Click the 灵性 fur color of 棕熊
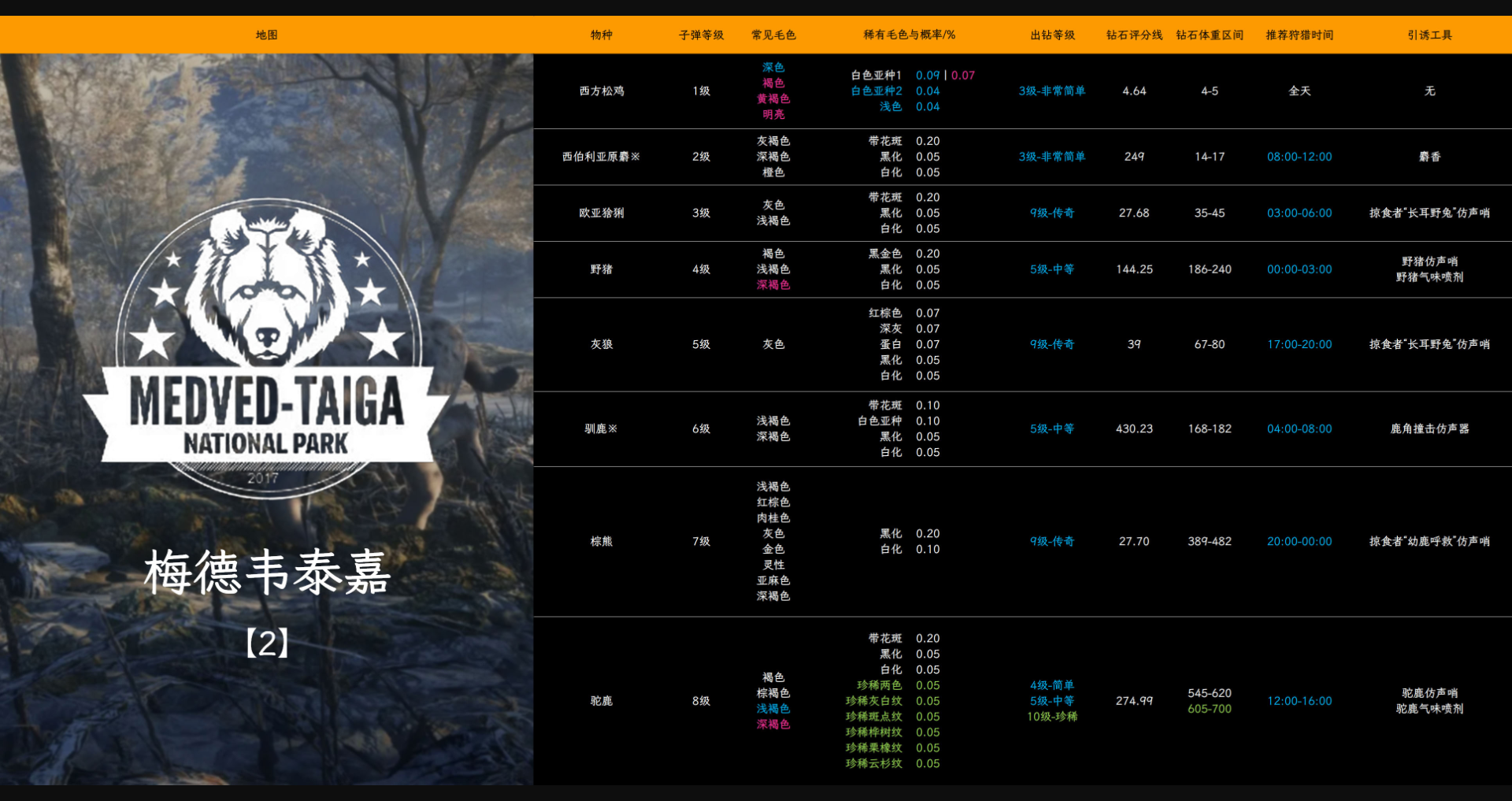Screen dimensions: 1512x801 pos(773,565)
